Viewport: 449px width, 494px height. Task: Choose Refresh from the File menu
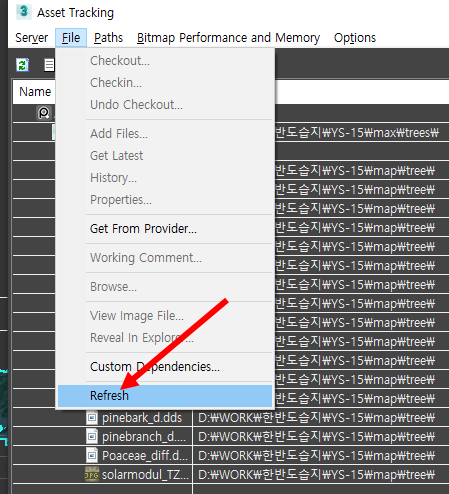(x=165, y=396)
